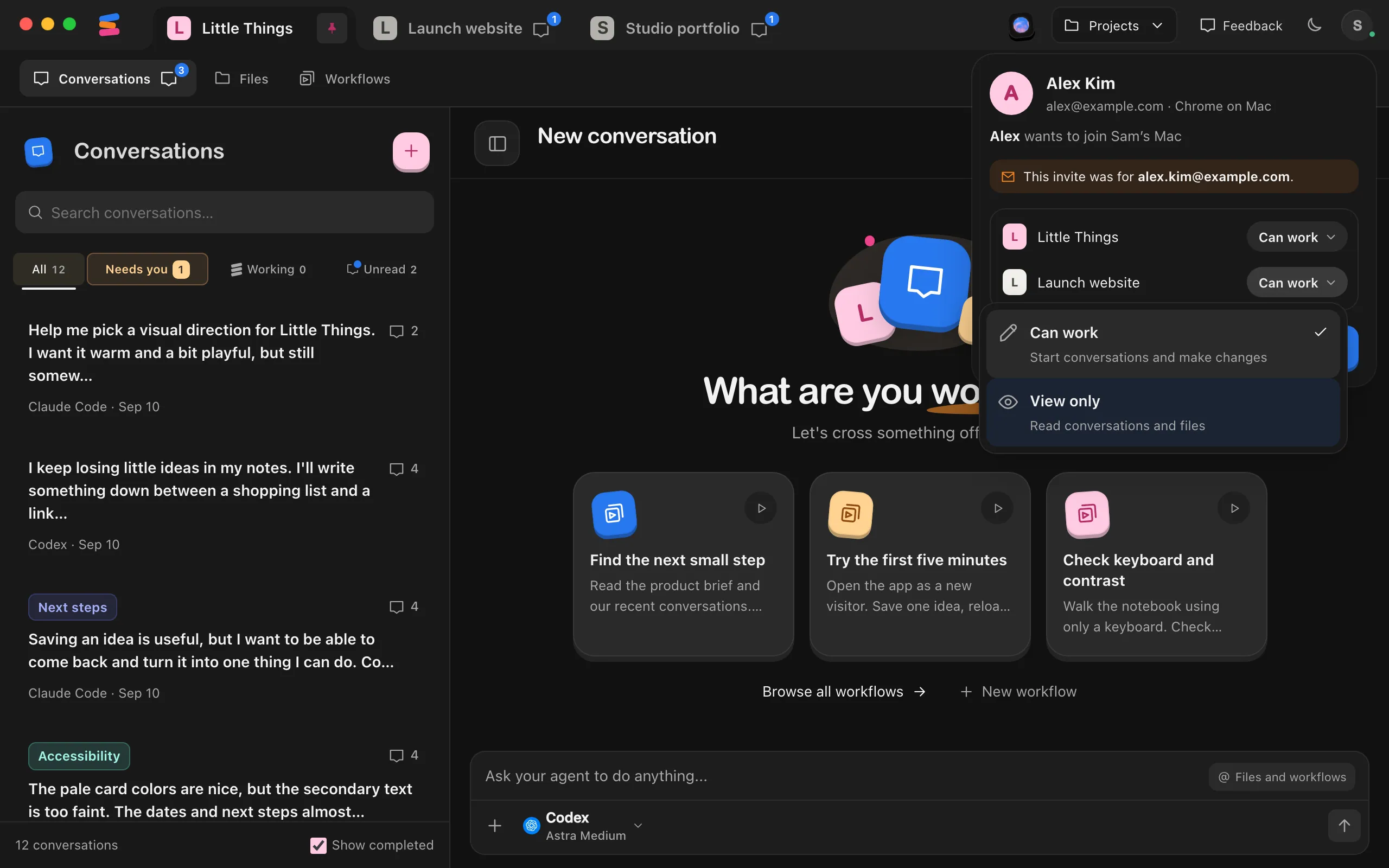Screen dimensions: 1389x868
Task: Open the Workflows tab
Action: click(345, 79)
